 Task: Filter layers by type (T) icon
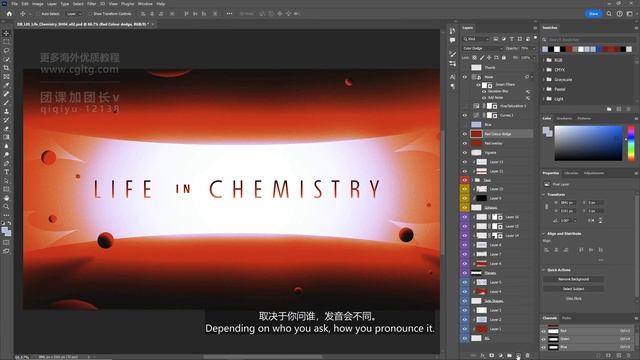click(x=511, y=39)
